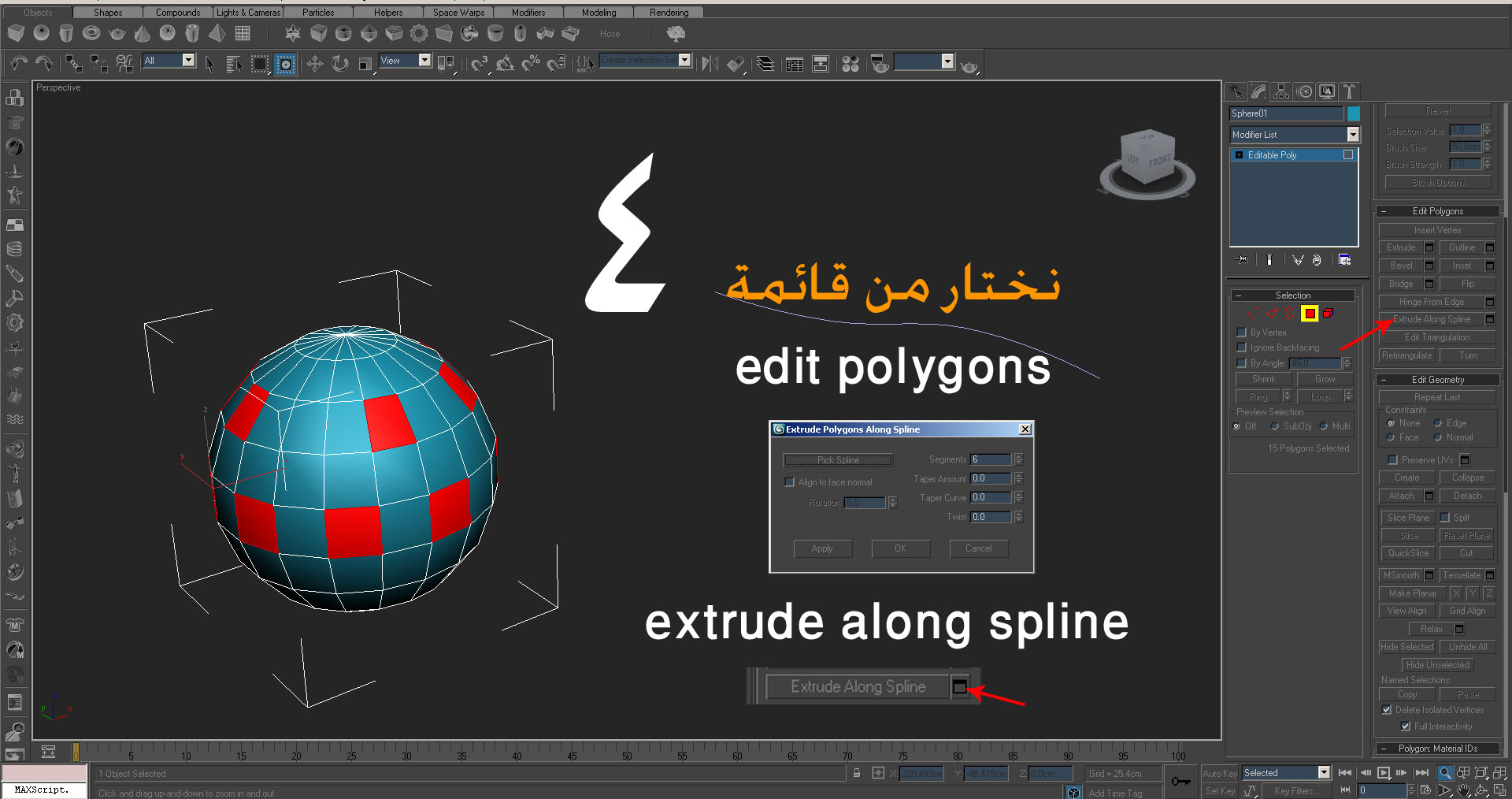Switch to Vertex sub-object selection level
The width and height of the screenshot is (1512, 799).
tap(1253, 314)
